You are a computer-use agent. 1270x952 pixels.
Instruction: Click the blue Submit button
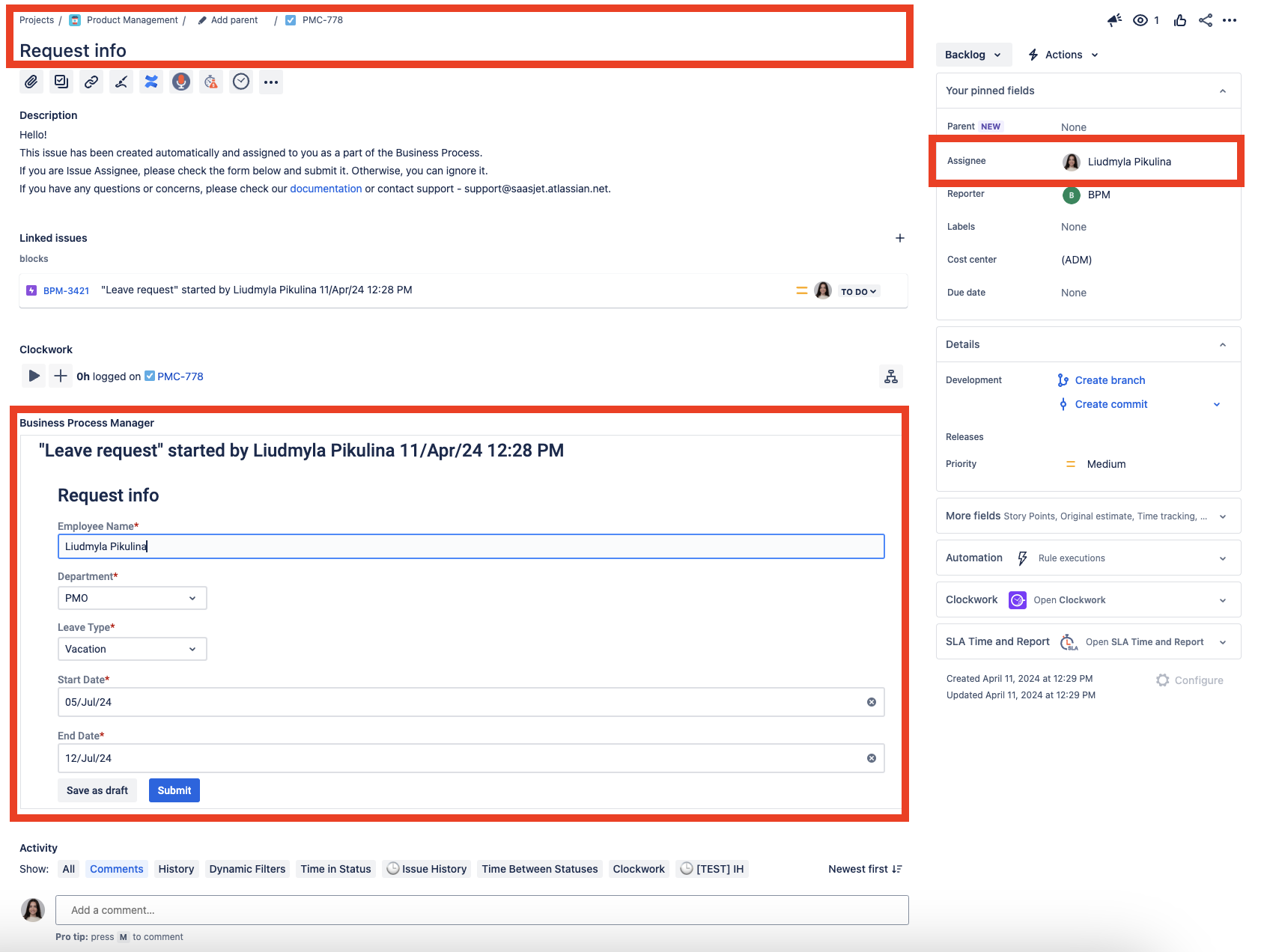pyautogui.click(x=174, y=790)
